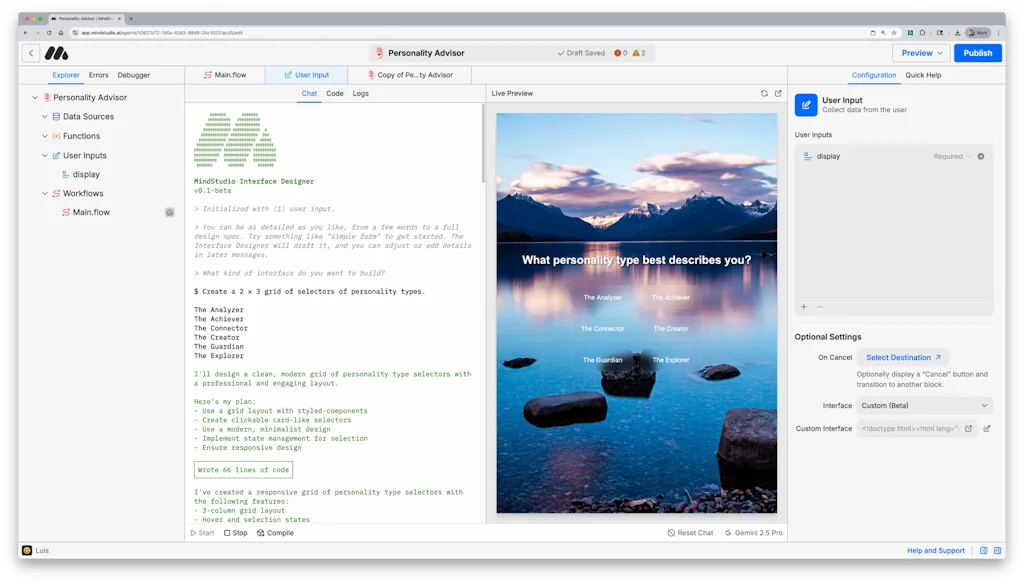Add a user input with the plus icon
This screenshot has height=583, width=1024.
(x=803, y=307)
